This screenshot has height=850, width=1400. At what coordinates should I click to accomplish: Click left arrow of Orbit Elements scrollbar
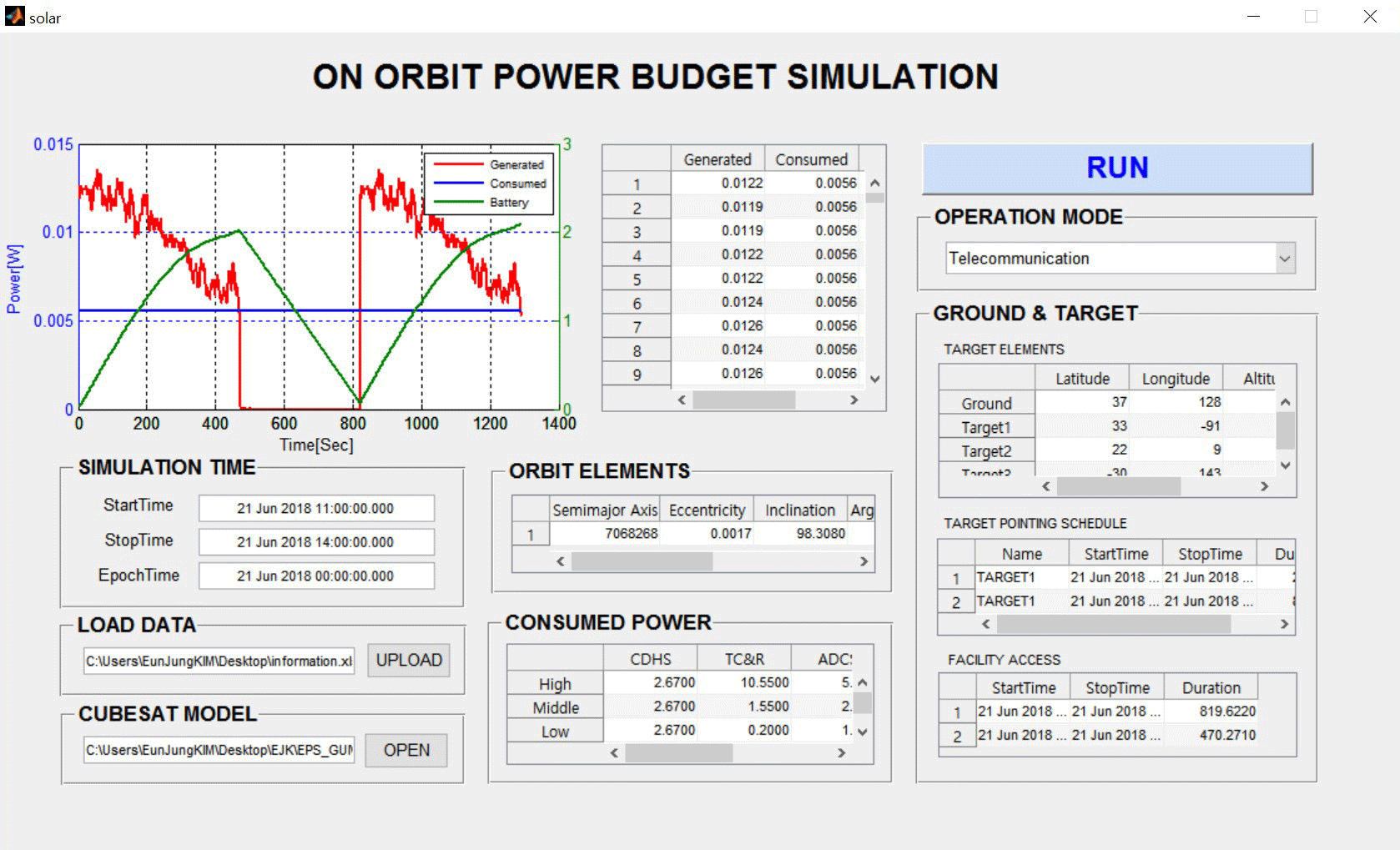tap(560, 561)
